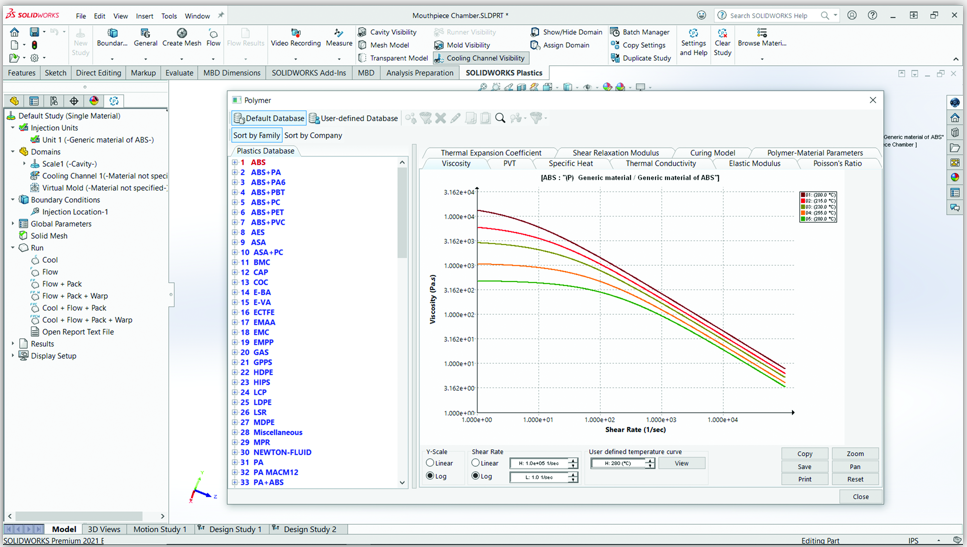Open Settings and Help
Screen dimensions: 967x547
coord(694,42)
